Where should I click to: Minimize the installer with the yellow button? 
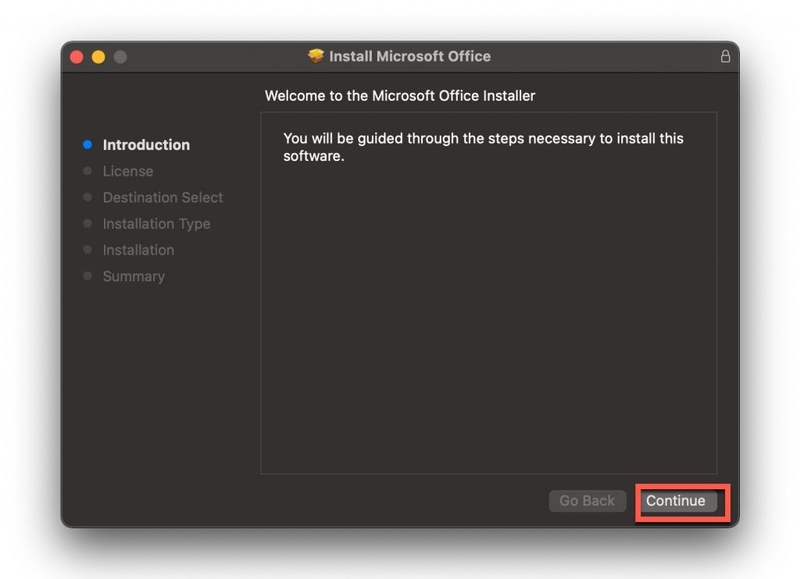point(98,57)
